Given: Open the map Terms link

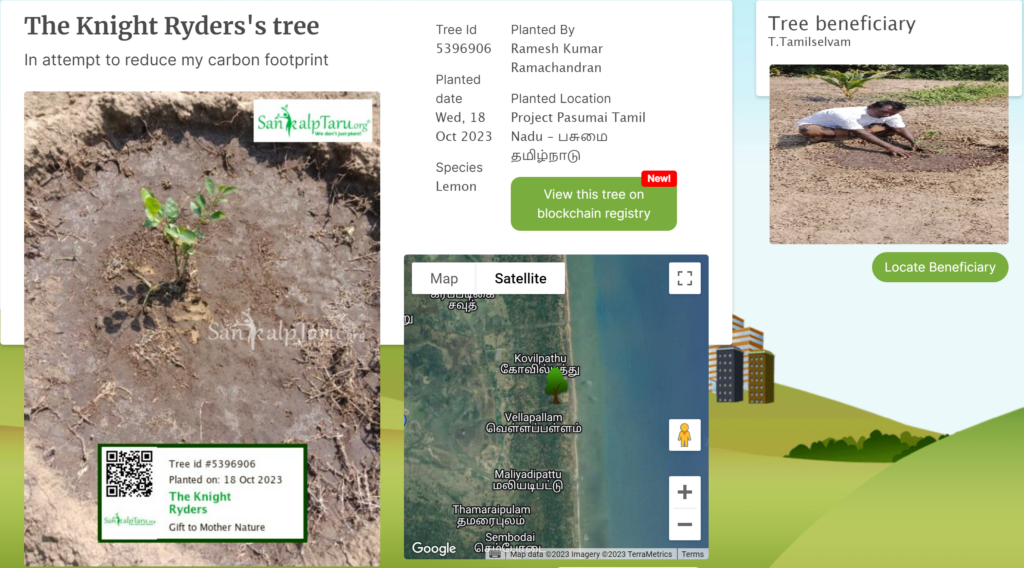Looking at the screenshot, I should coord(692,554).
